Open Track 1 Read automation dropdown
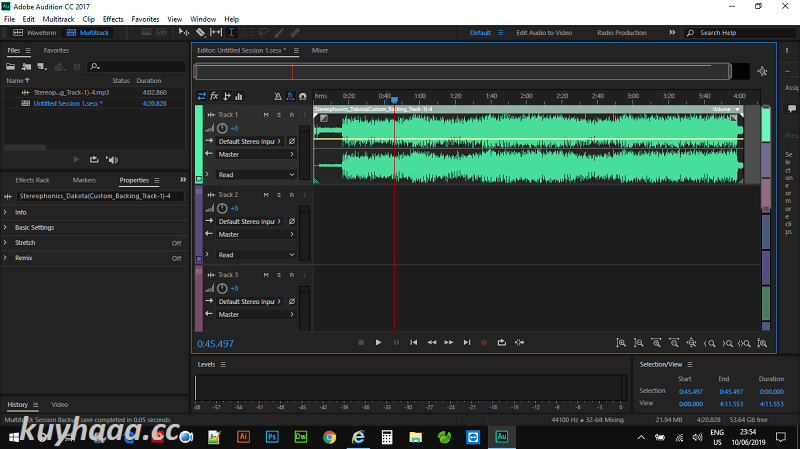The image size is (800, 449). pyautogui.click(x=256, y=174)
